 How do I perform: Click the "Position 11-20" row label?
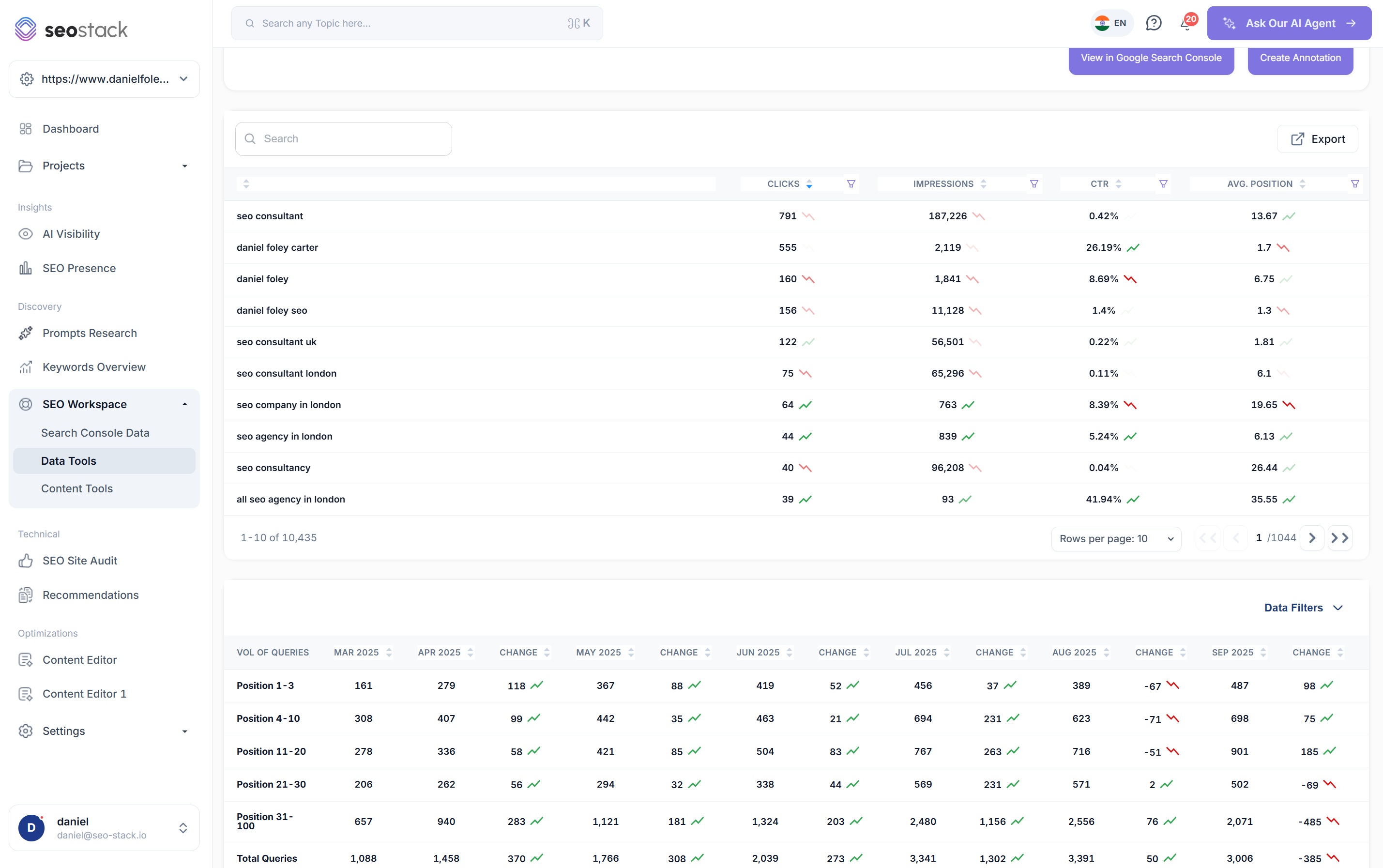(271, 751)
